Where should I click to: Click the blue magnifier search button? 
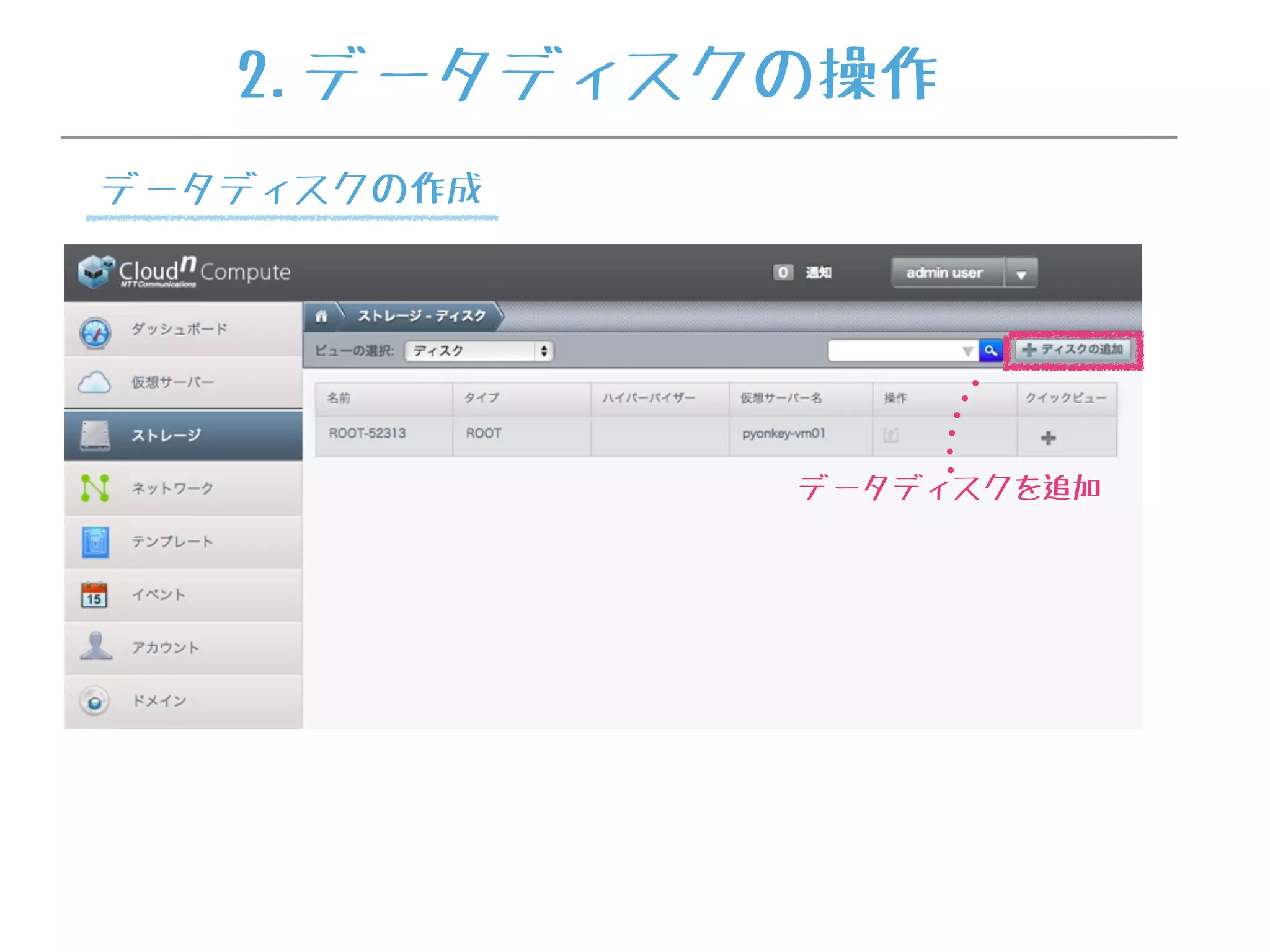990,351
